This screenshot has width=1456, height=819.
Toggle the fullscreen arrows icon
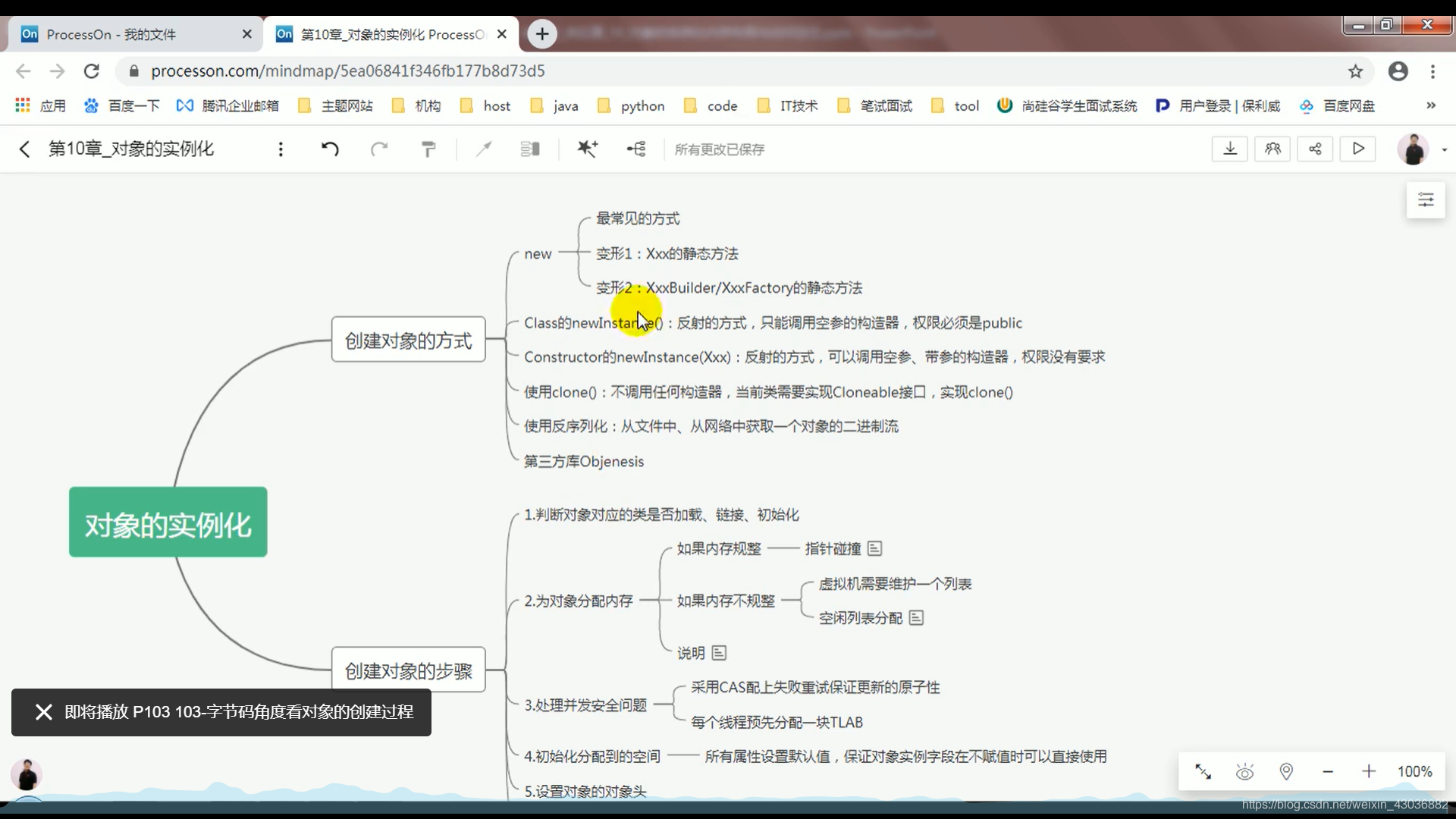1203,771
